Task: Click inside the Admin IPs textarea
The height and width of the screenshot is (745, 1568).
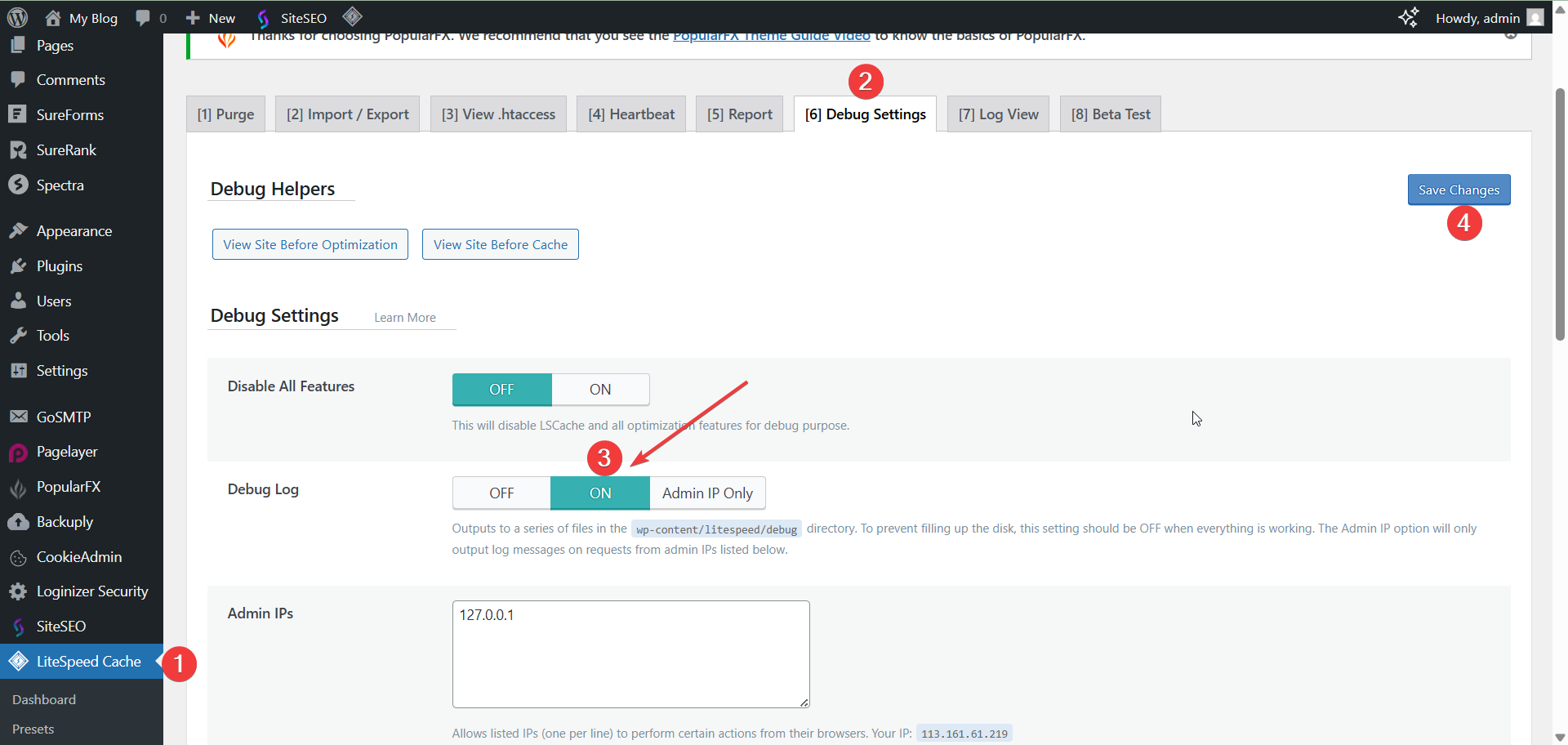Action: pos(630,654)
